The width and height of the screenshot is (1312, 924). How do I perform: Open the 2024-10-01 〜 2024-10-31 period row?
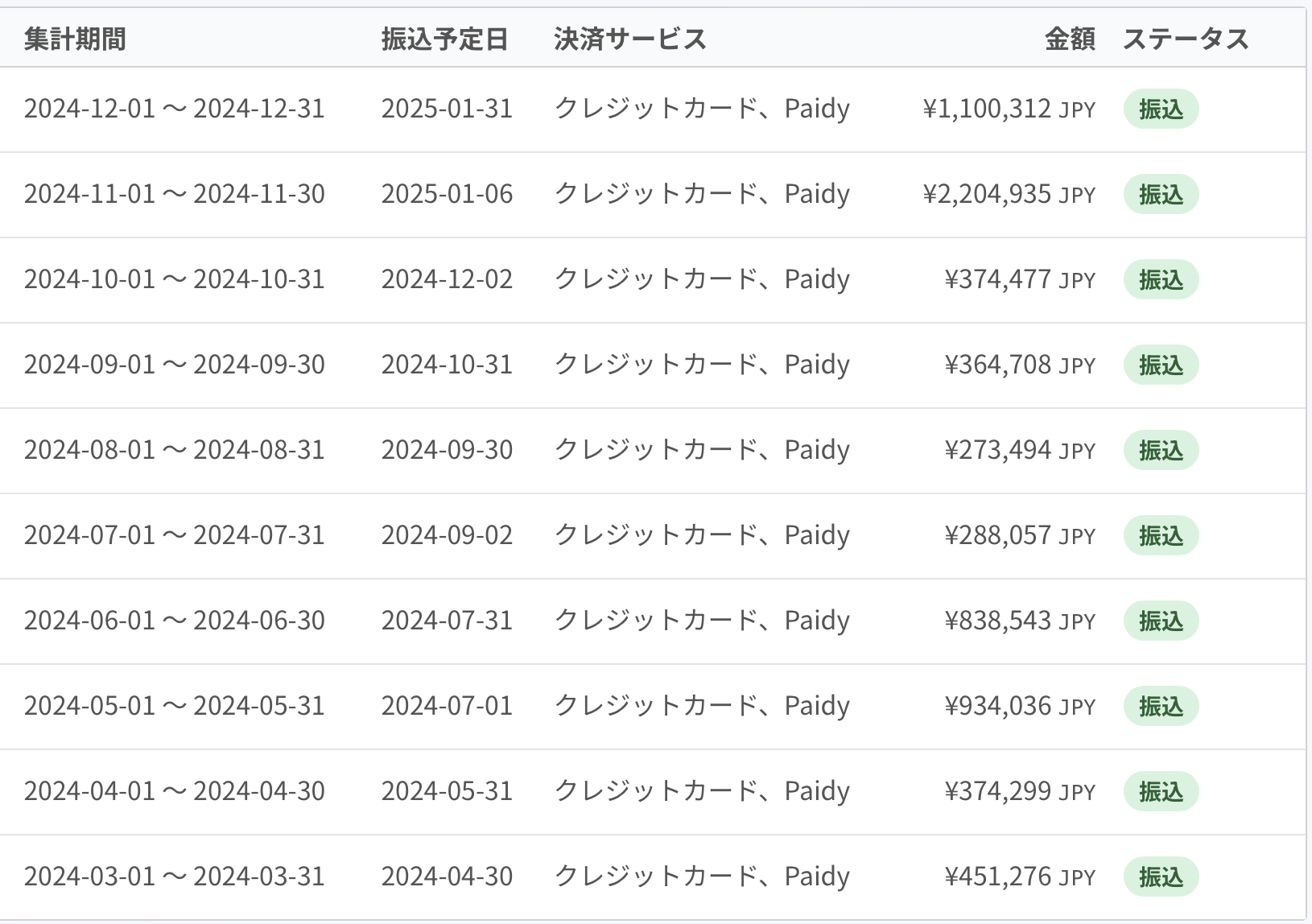(652, 280)
